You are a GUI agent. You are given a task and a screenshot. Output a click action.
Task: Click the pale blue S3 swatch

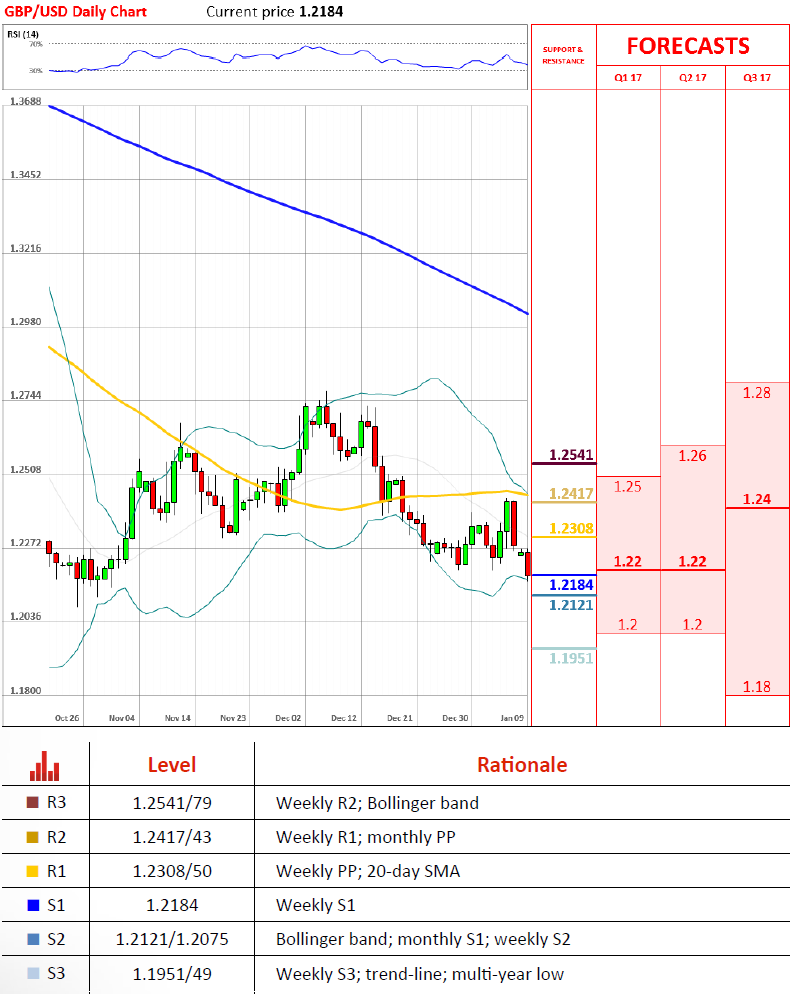pos(32,973)
